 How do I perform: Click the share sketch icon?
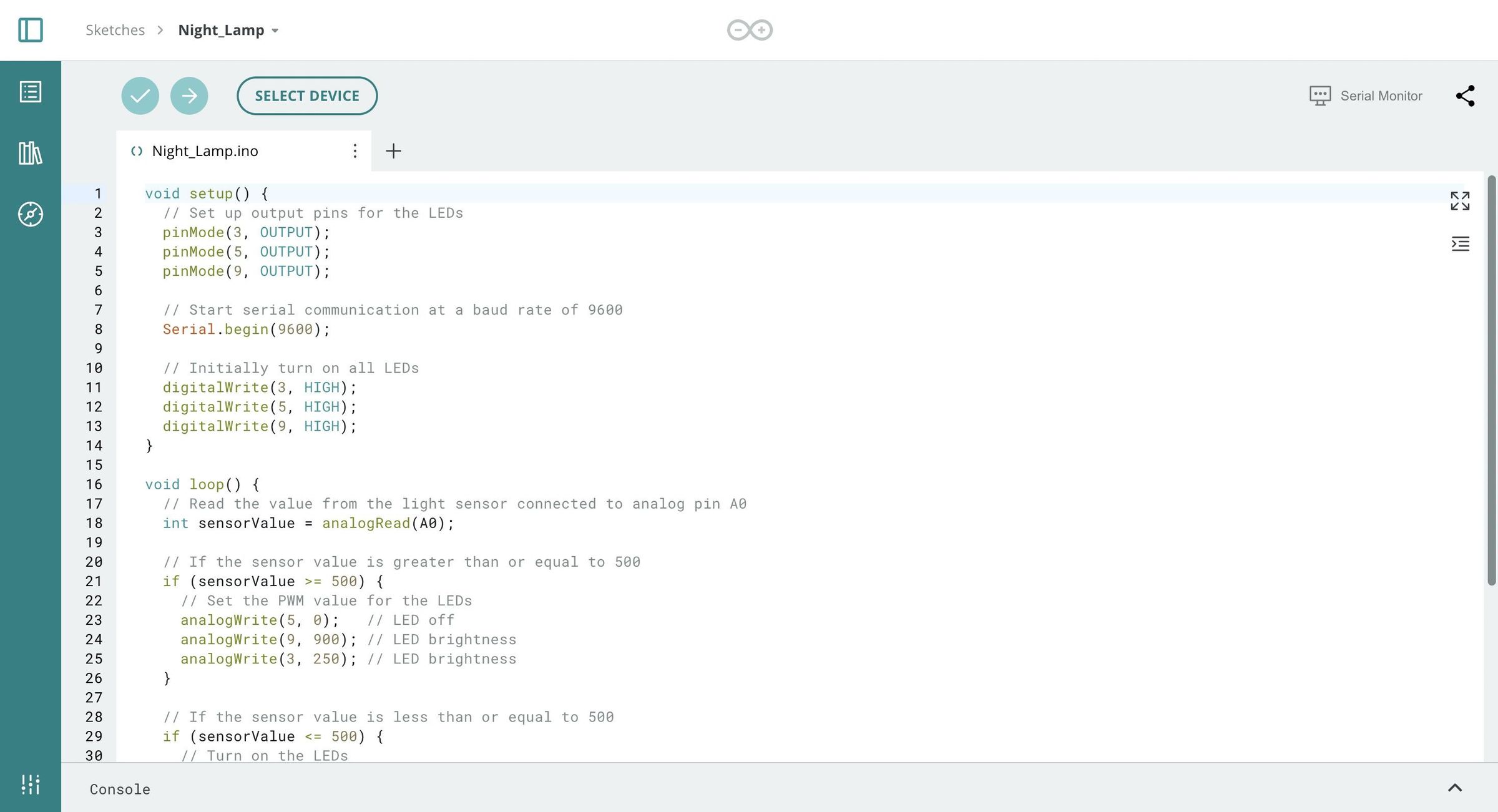pos(1465,95)
